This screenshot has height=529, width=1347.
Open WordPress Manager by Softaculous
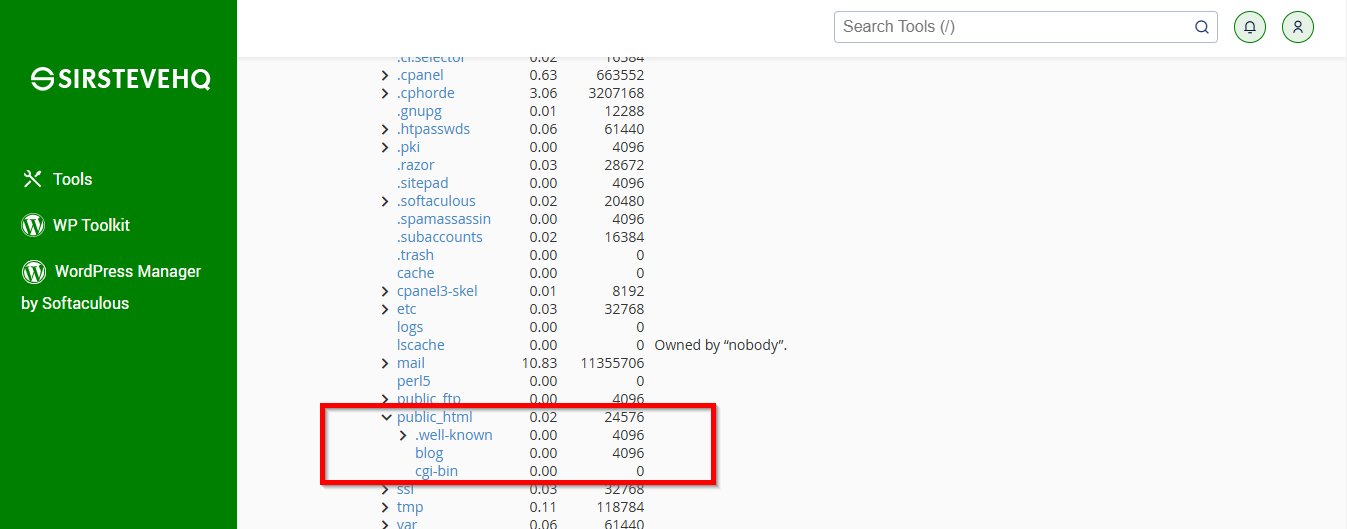[x=111, y=286]
